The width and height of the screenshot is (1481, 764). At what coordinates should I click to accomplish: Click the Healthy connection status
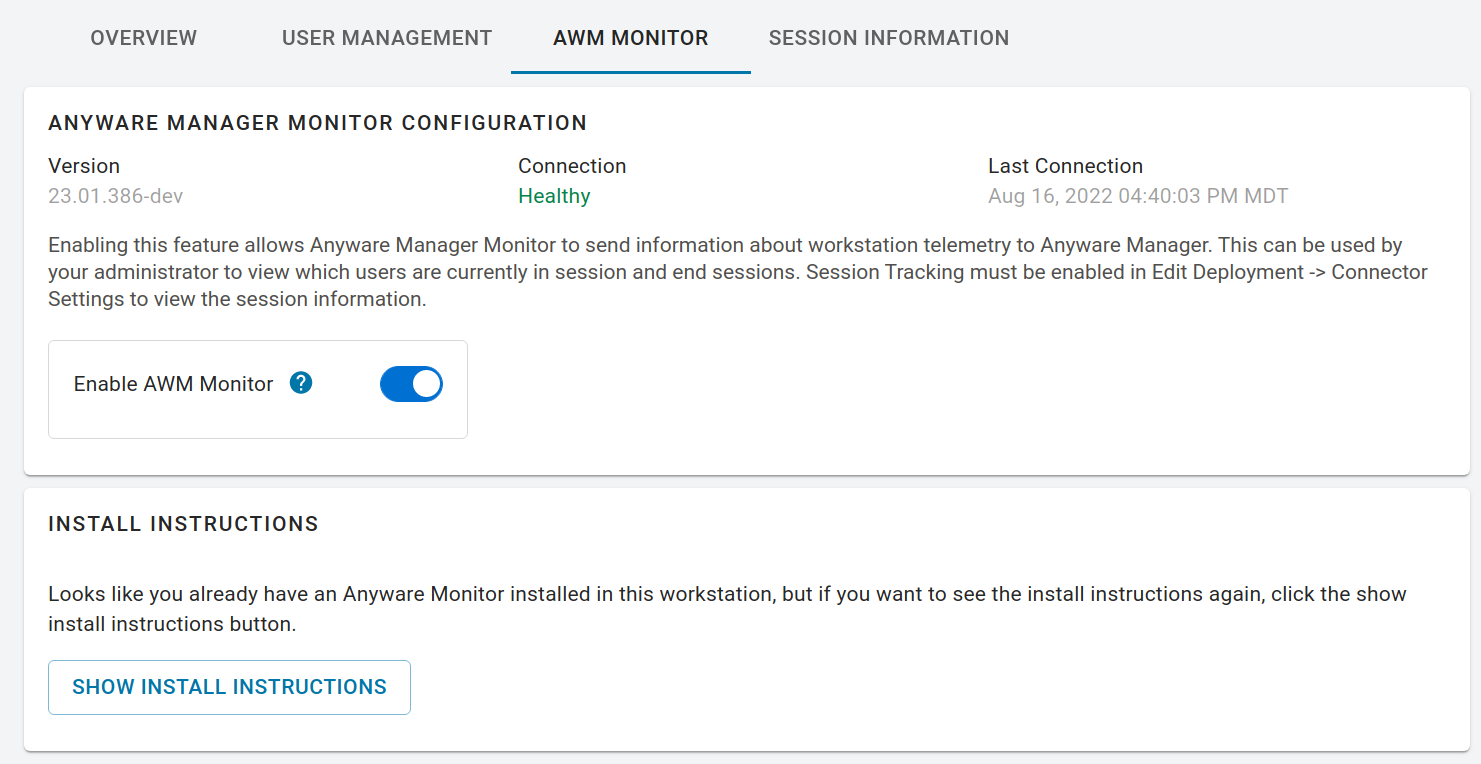554,196
